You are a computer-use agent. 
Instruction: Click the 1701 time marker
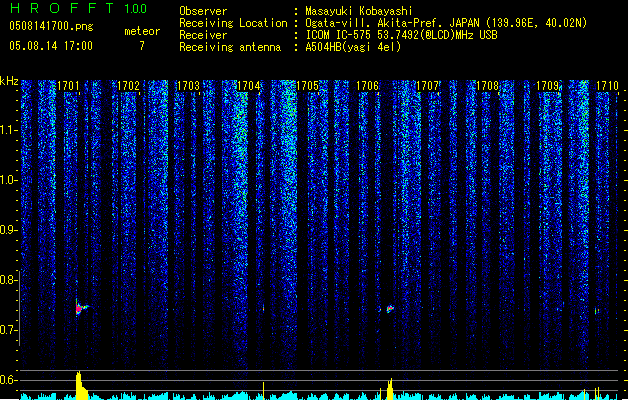(68, 86)
